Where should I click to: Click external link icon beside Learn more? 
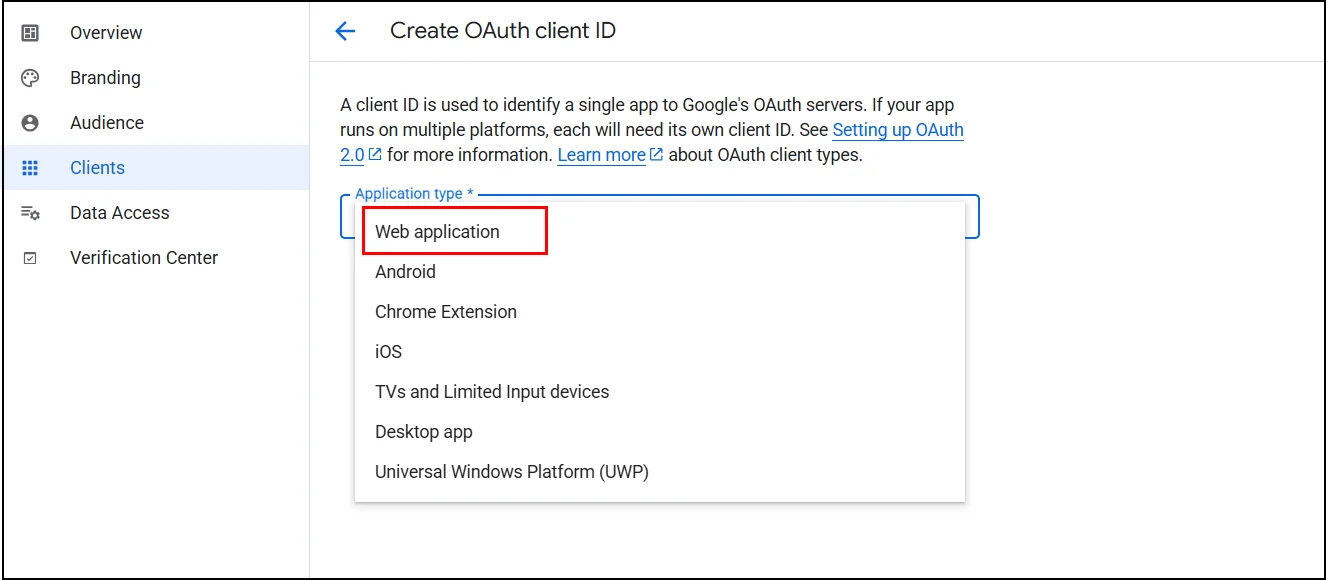pos(656,155)
